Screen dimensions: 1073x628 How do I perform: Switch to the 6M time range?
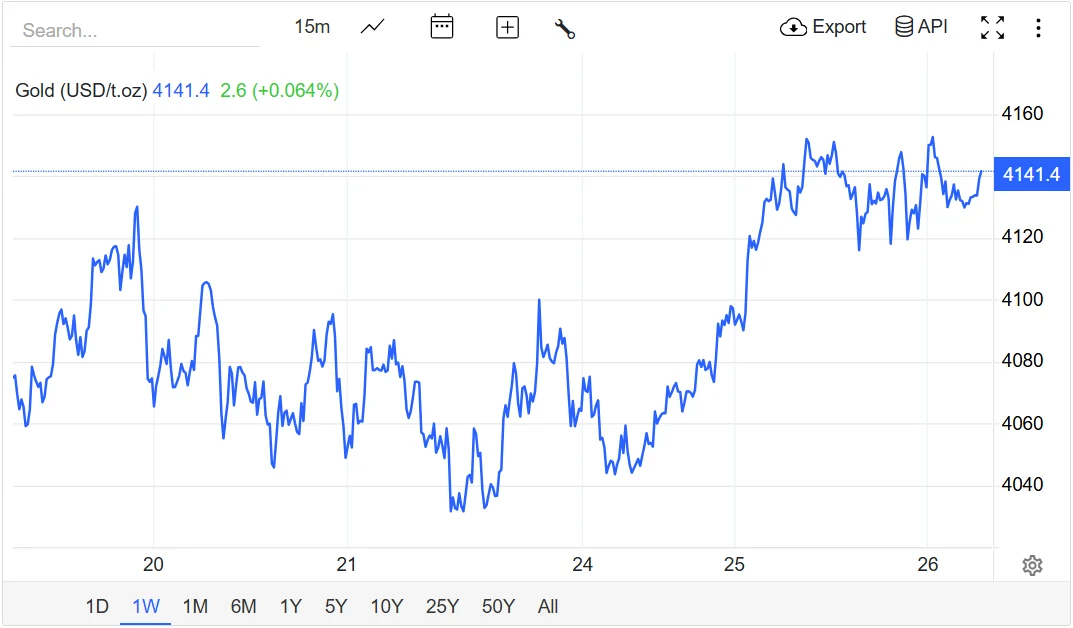pos(243,607)
